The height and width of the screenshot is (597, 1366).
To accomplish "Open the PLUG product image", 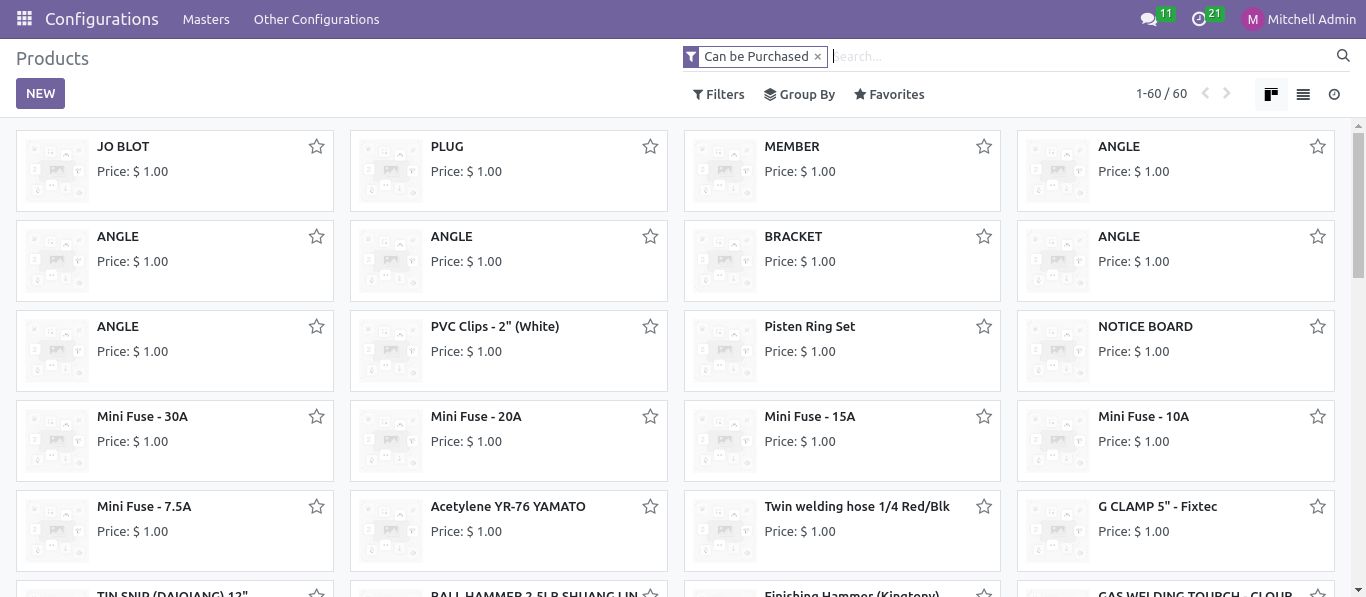I will tap(391, 171).
